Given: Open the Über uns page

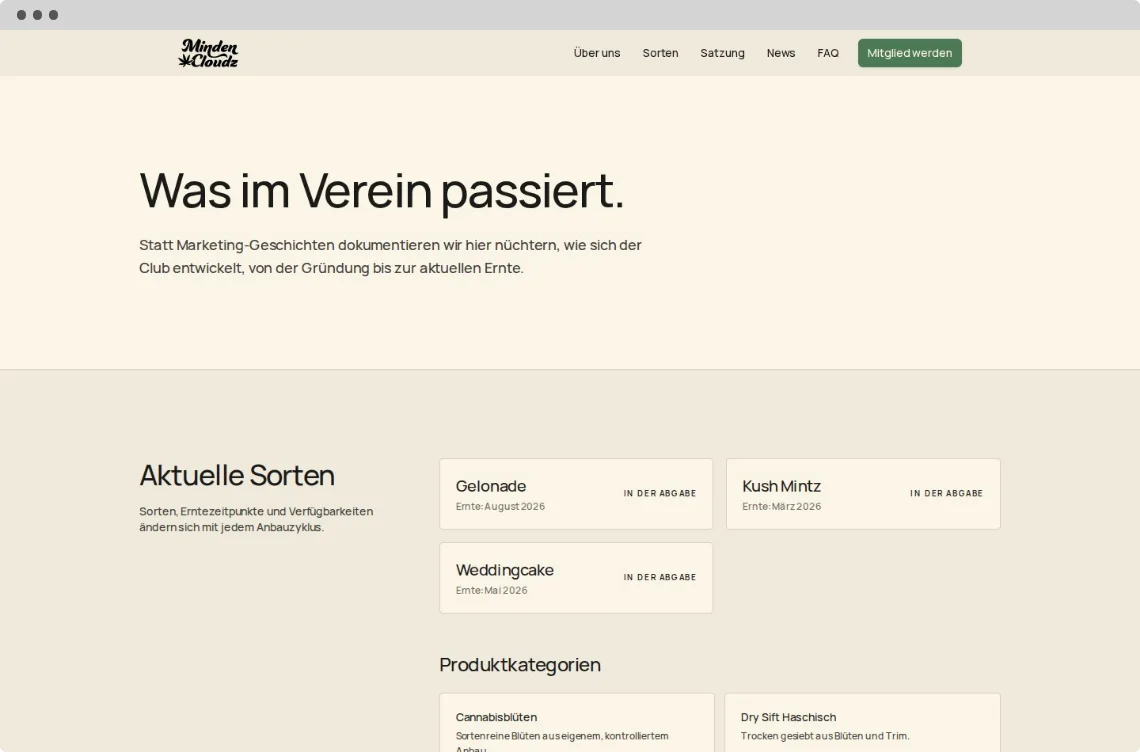Looking at the screenshot, I should pyautogui.click(x=596, y=53).
